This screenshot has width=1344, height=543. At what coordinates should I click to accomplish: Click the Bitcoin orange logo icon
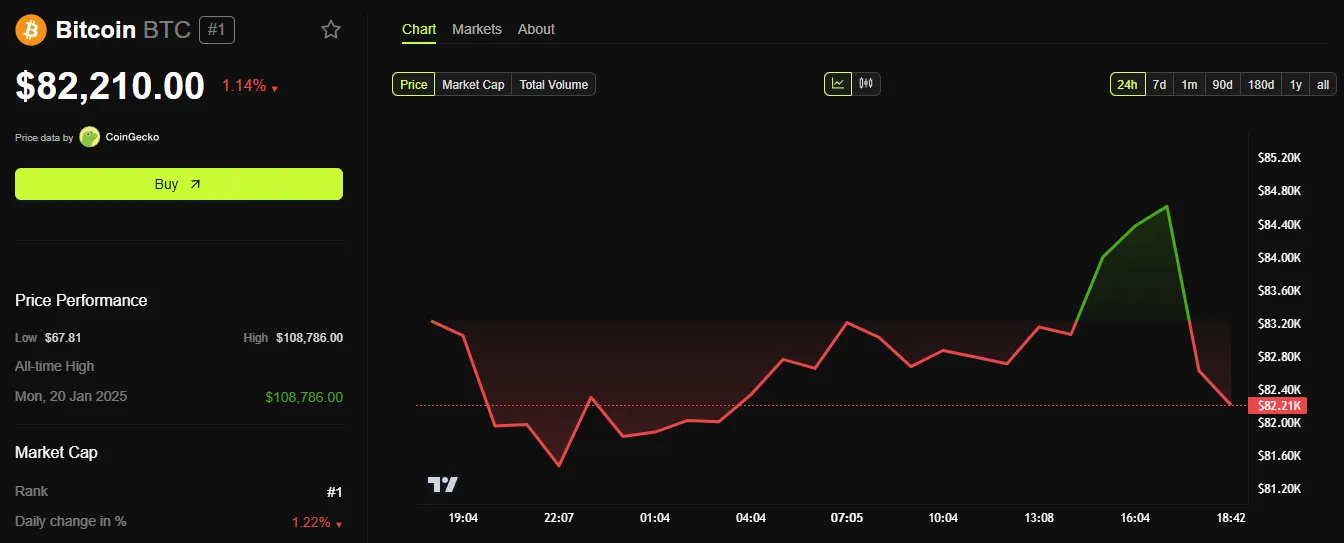[31, 30]
